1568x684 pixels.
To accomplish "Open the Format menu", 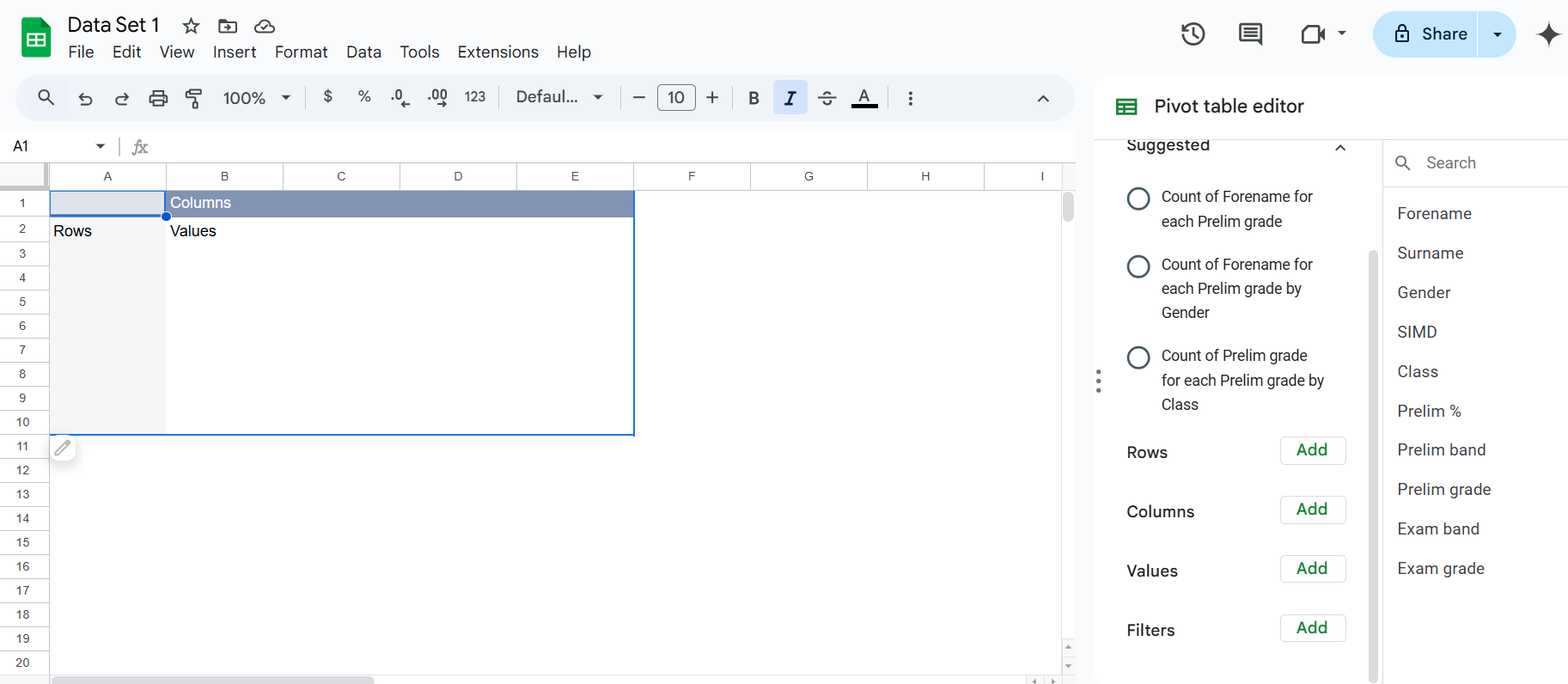I will [x=302, y=52].
